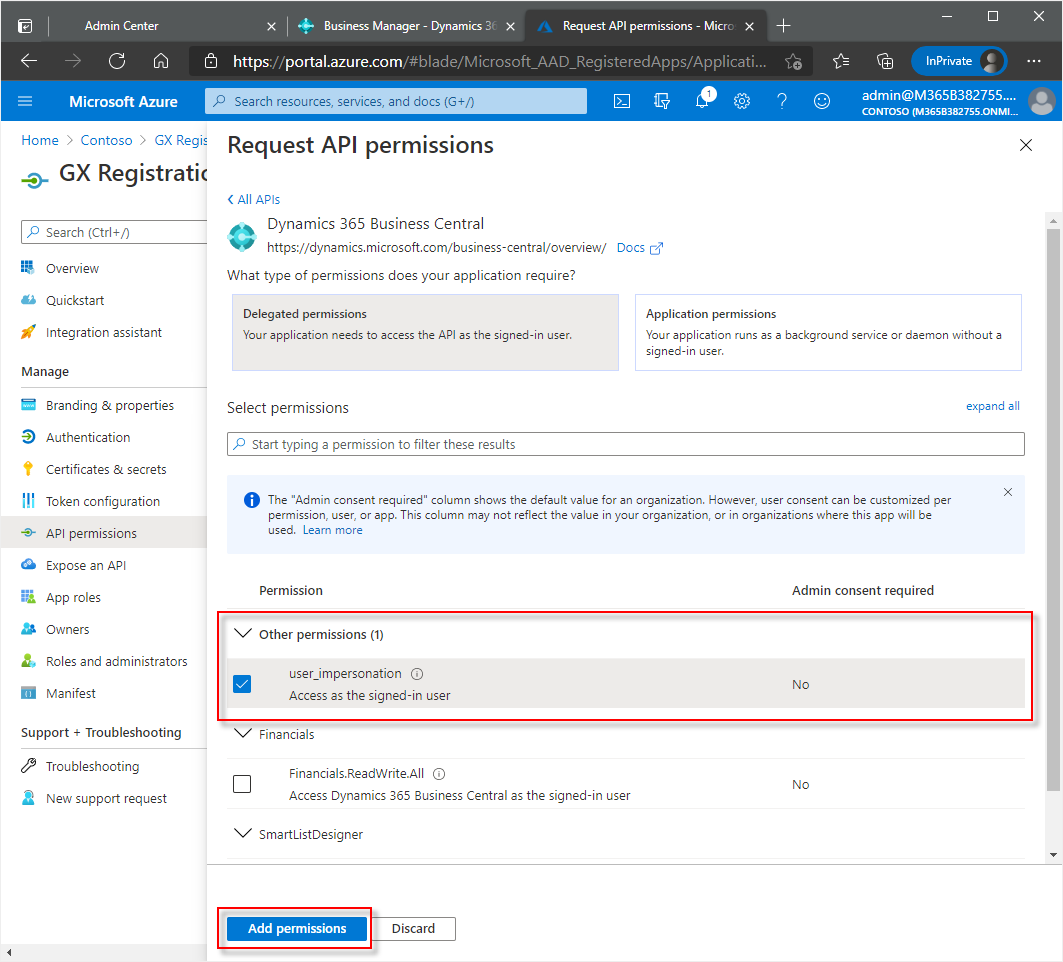
Task: Open the Azure portal hamburger menu
Action: (25, 101)
